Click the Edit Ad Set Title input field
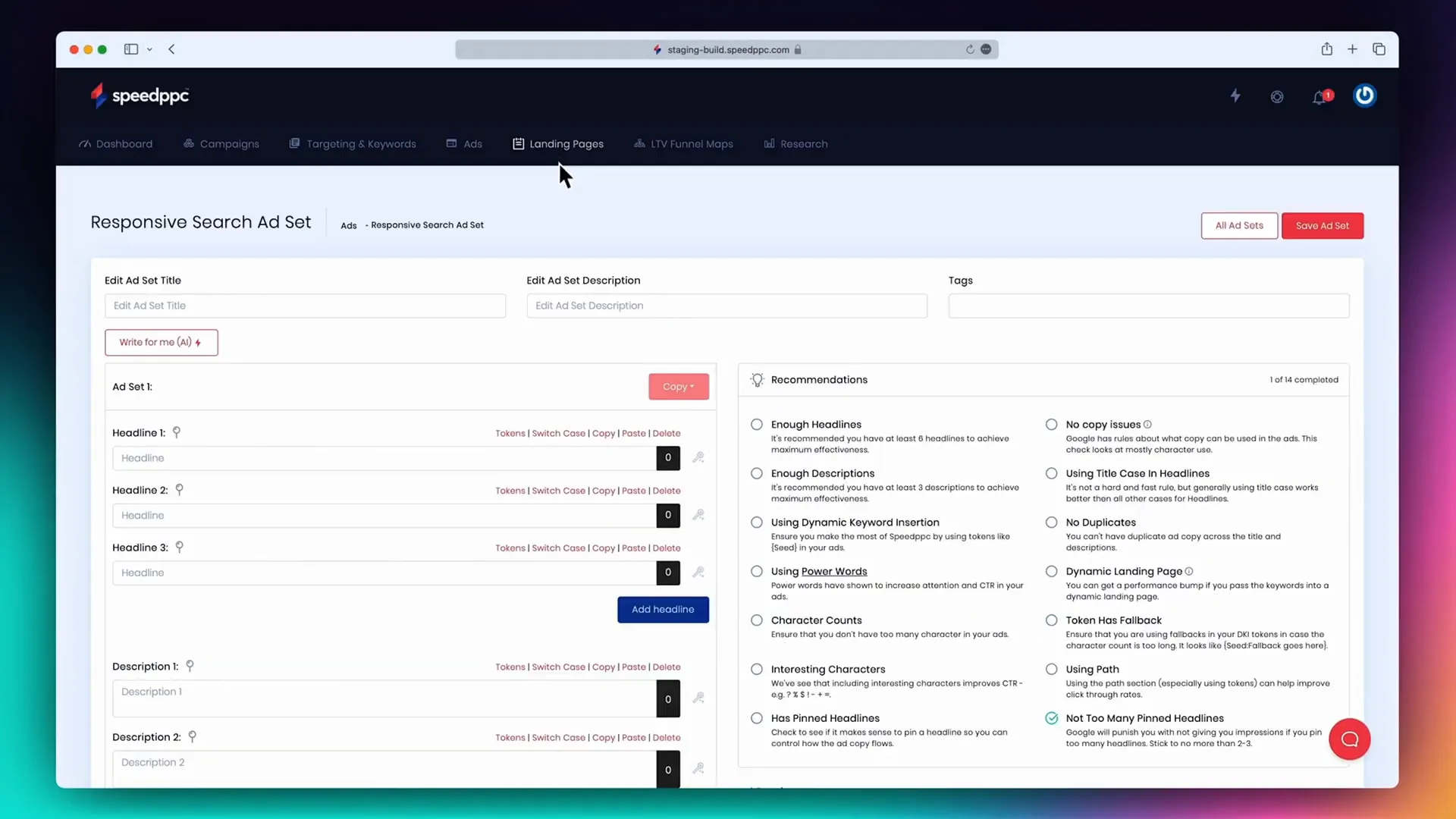The width and height of the screenshot is (1456, 819). (x=303, y=305)
